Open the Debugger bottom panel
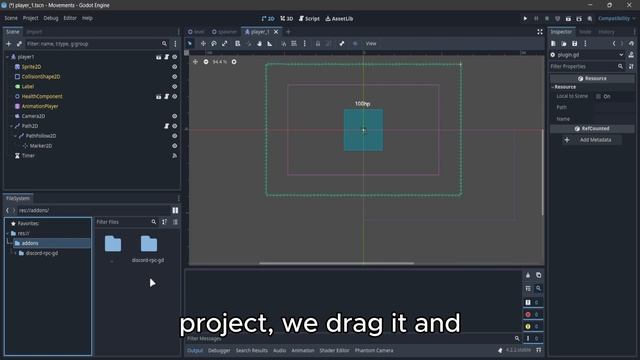Screen dimensions: 640x360 [x=219, y=350]
